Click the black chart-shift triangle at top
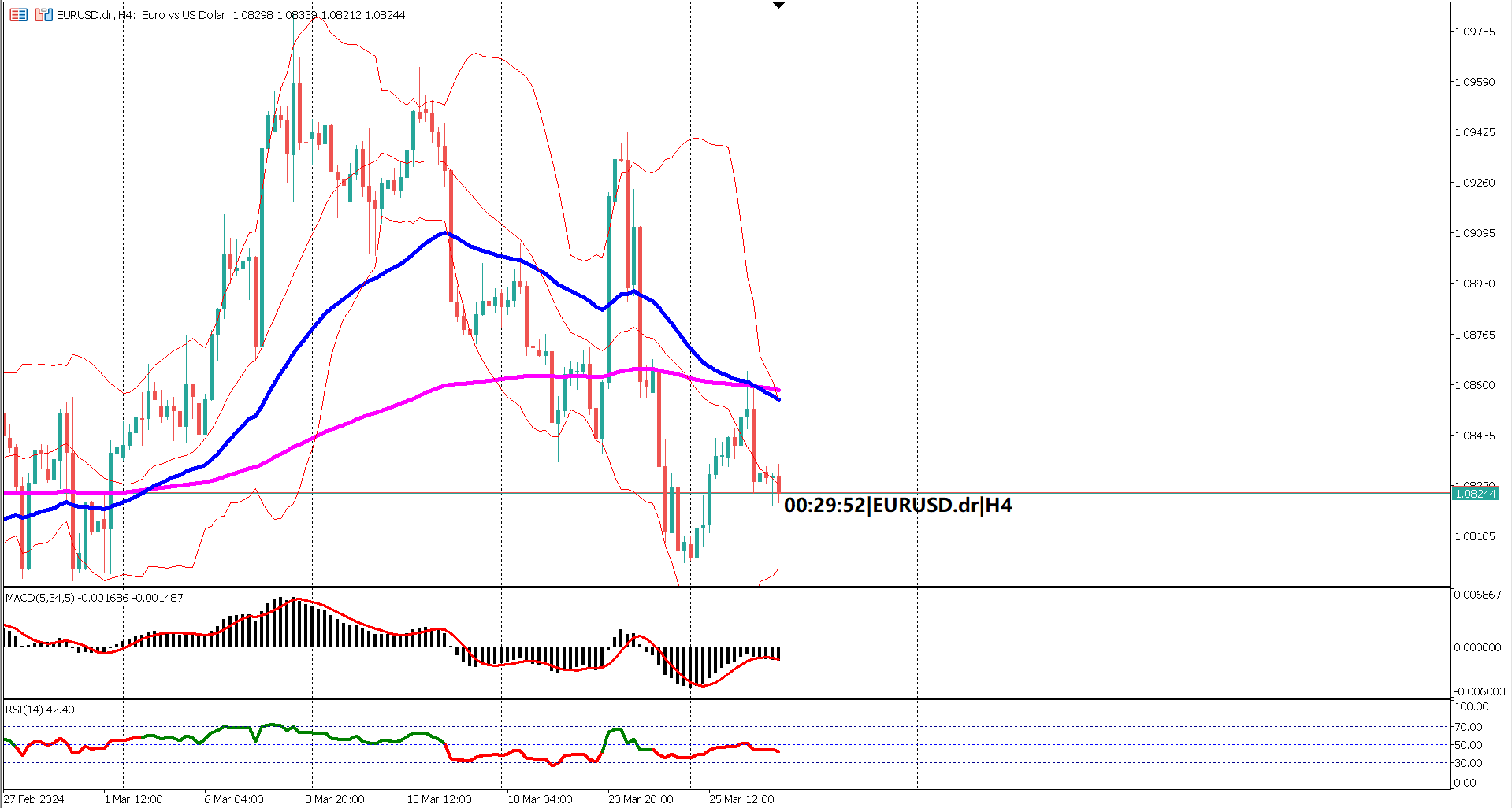Screen dimensions: 1512x808 (779, 5)
